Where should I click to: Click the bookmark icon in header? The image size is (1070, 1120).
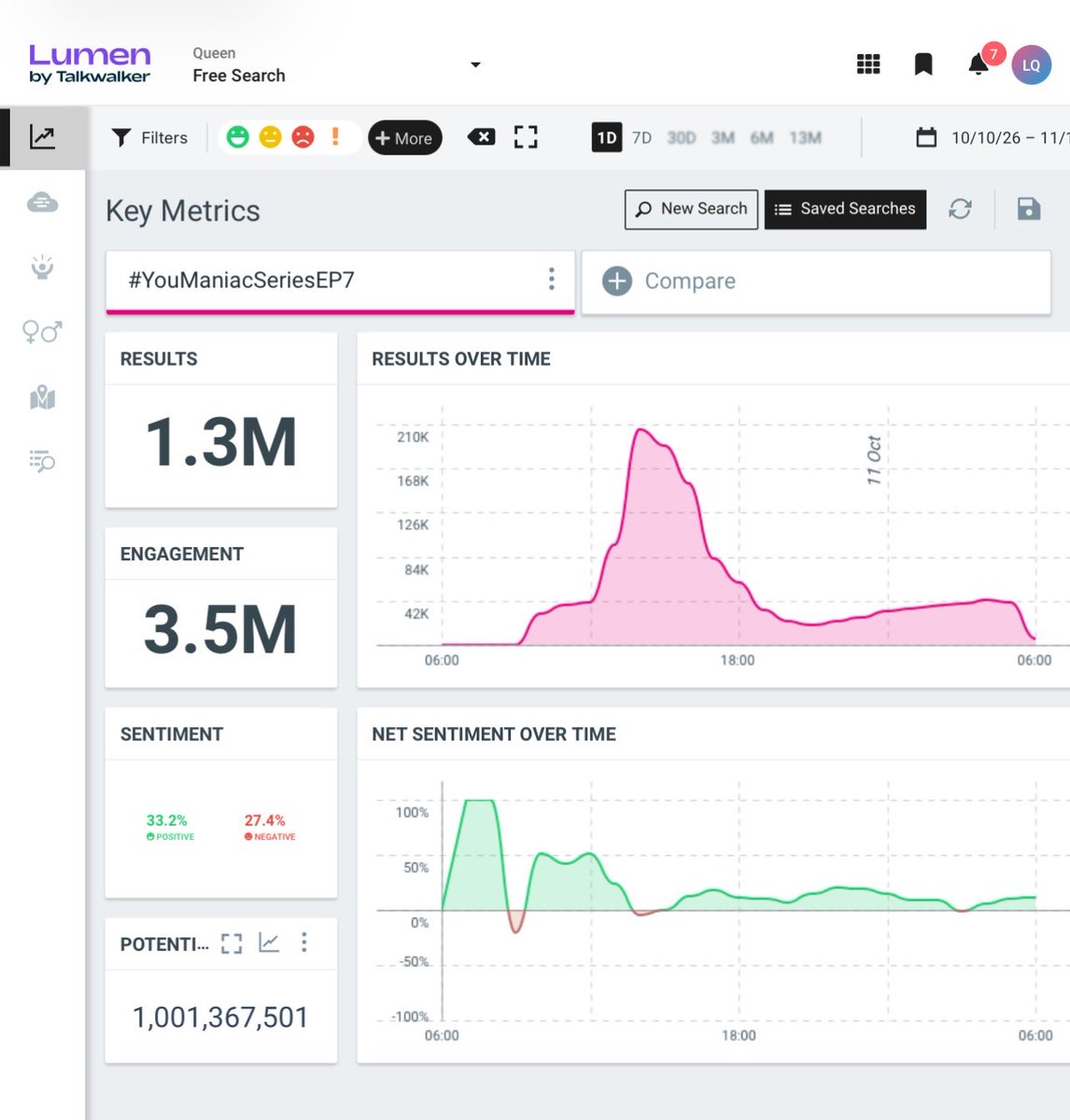923,64
